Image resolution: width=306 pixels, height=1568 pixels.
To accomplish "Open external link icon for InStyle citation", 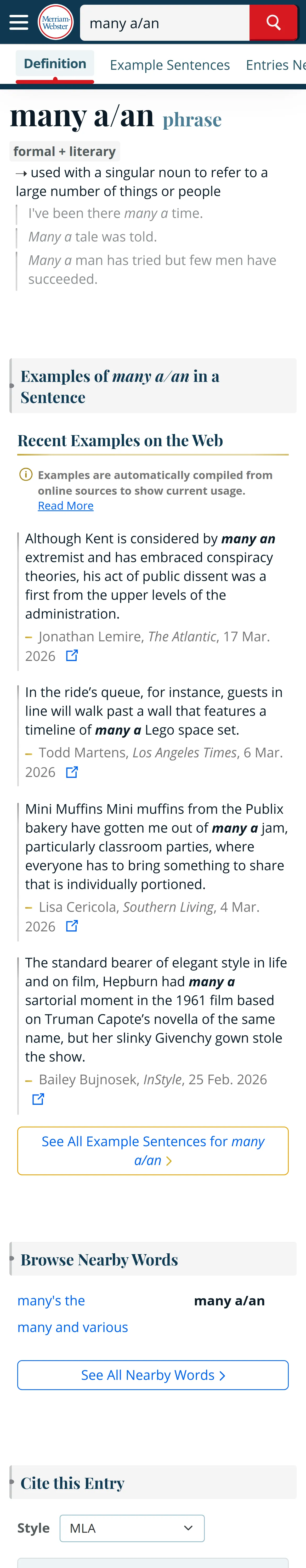I will click(38, 1099).
